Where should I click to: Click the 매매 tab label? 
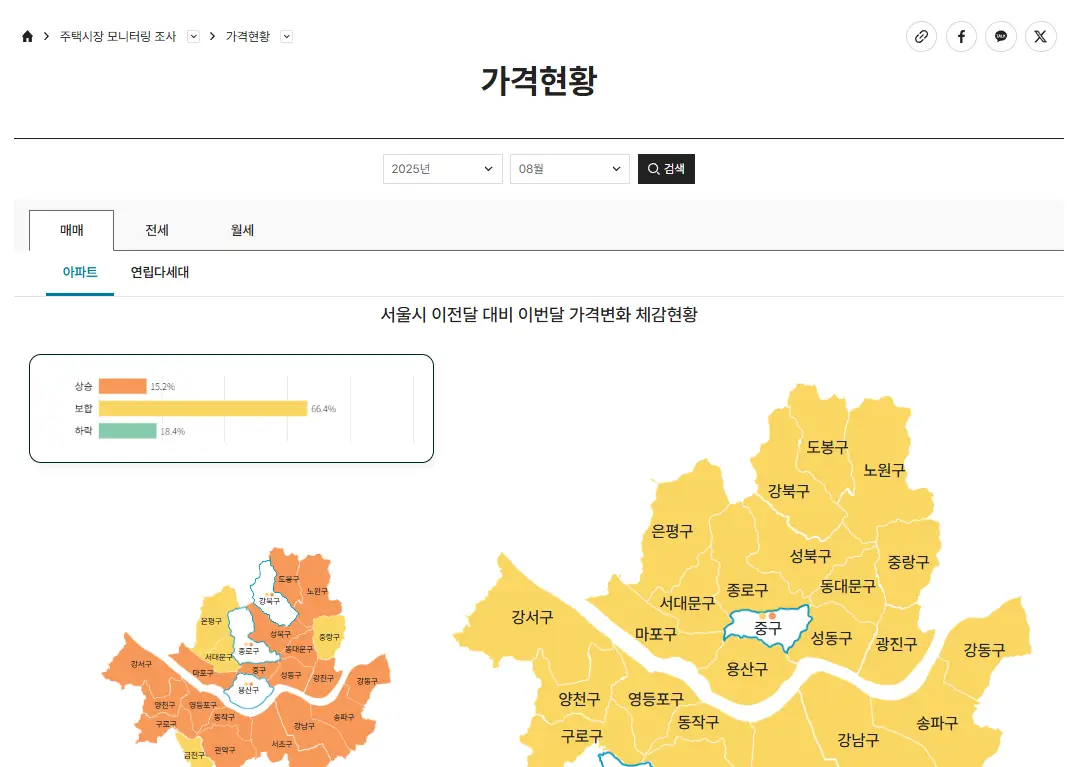tap(72, 229)
